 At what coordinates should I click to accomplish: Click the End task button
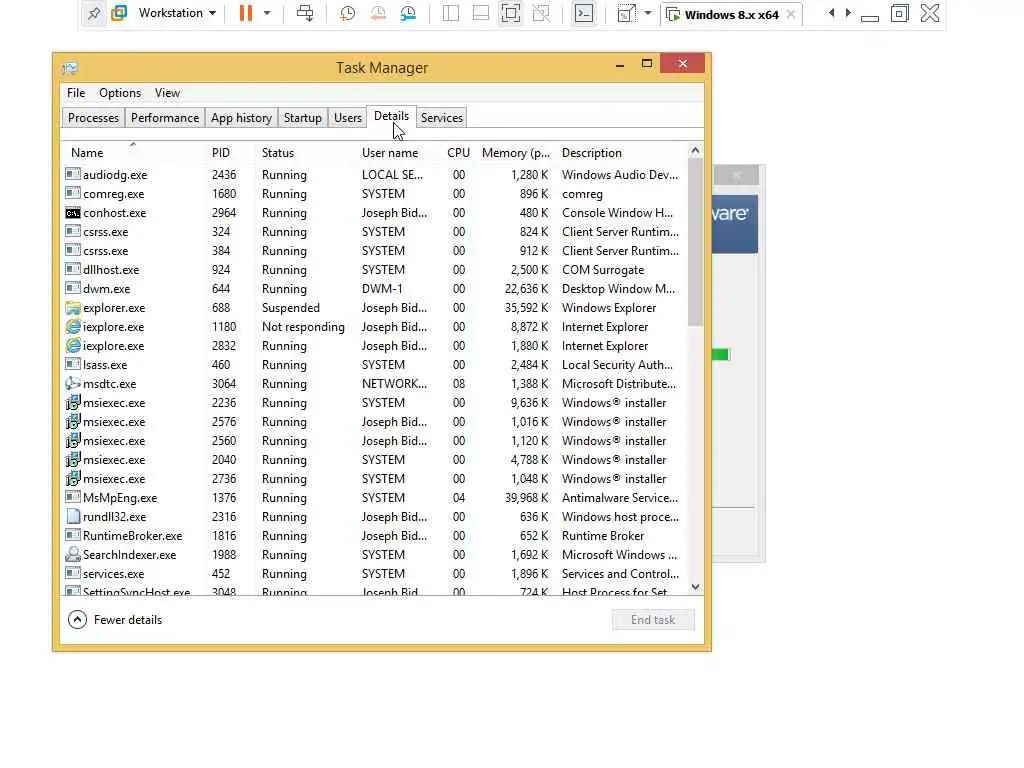(x=653, y=620)
